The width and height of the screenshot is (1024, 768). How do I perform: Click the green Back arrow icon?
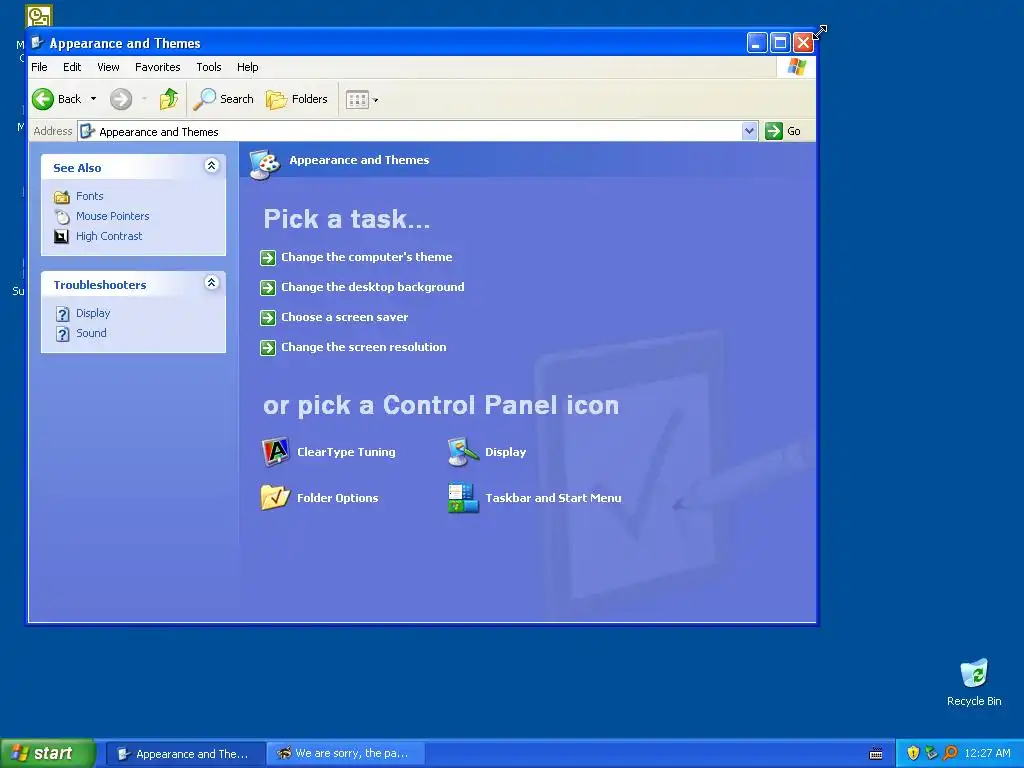pos(43,99)
